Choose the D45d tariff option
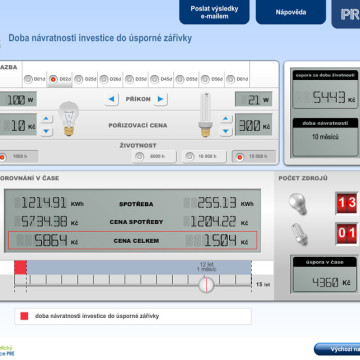Screen dimensions: 360x360 point(154,79)
